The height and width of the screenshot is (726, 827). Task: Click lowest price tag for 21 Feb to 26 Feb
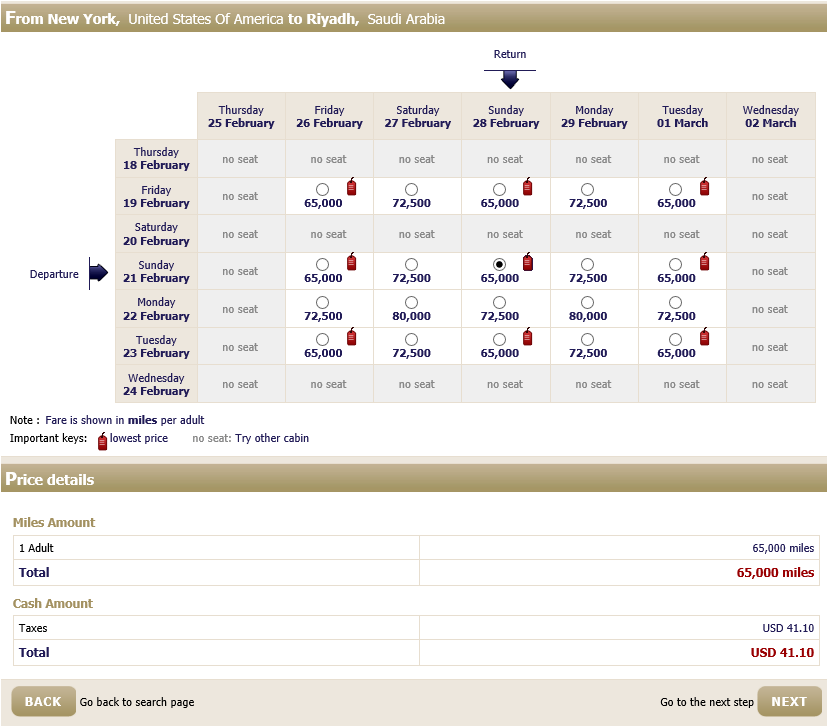pyautogui.click(x=351, y=262)
